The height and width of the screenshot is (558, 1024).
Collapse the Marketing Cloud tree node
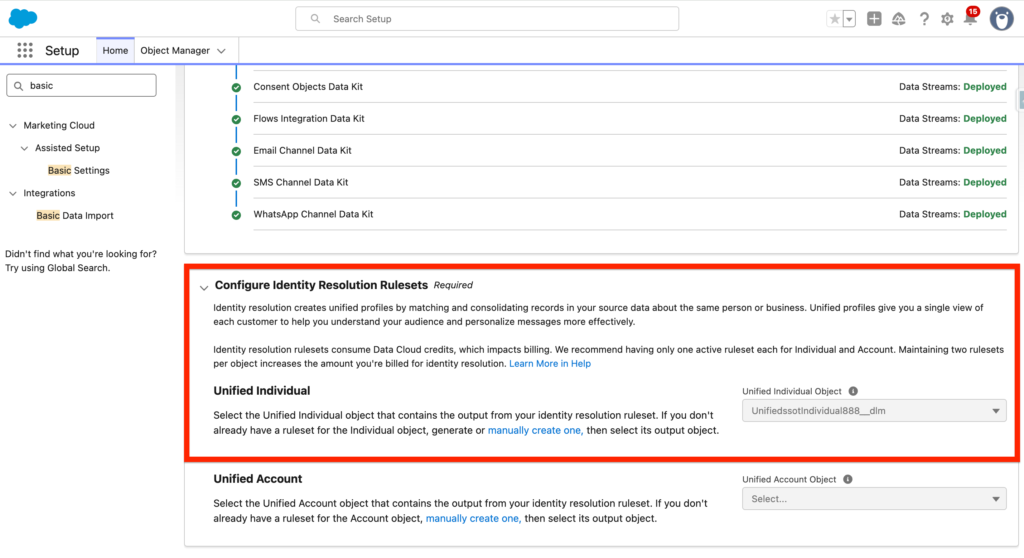pyautogui.click(x=13, y=126)
